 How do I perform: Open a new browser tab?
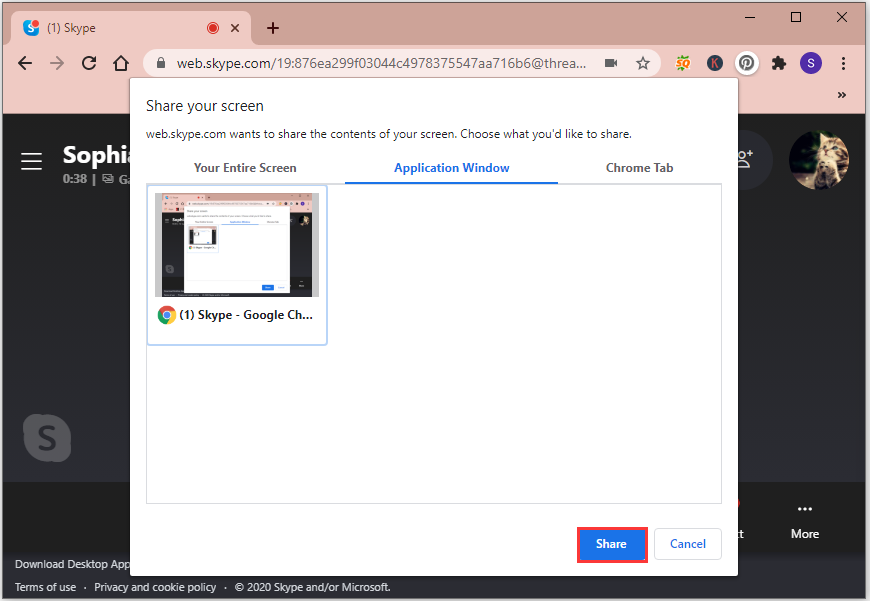pos(272,28)
